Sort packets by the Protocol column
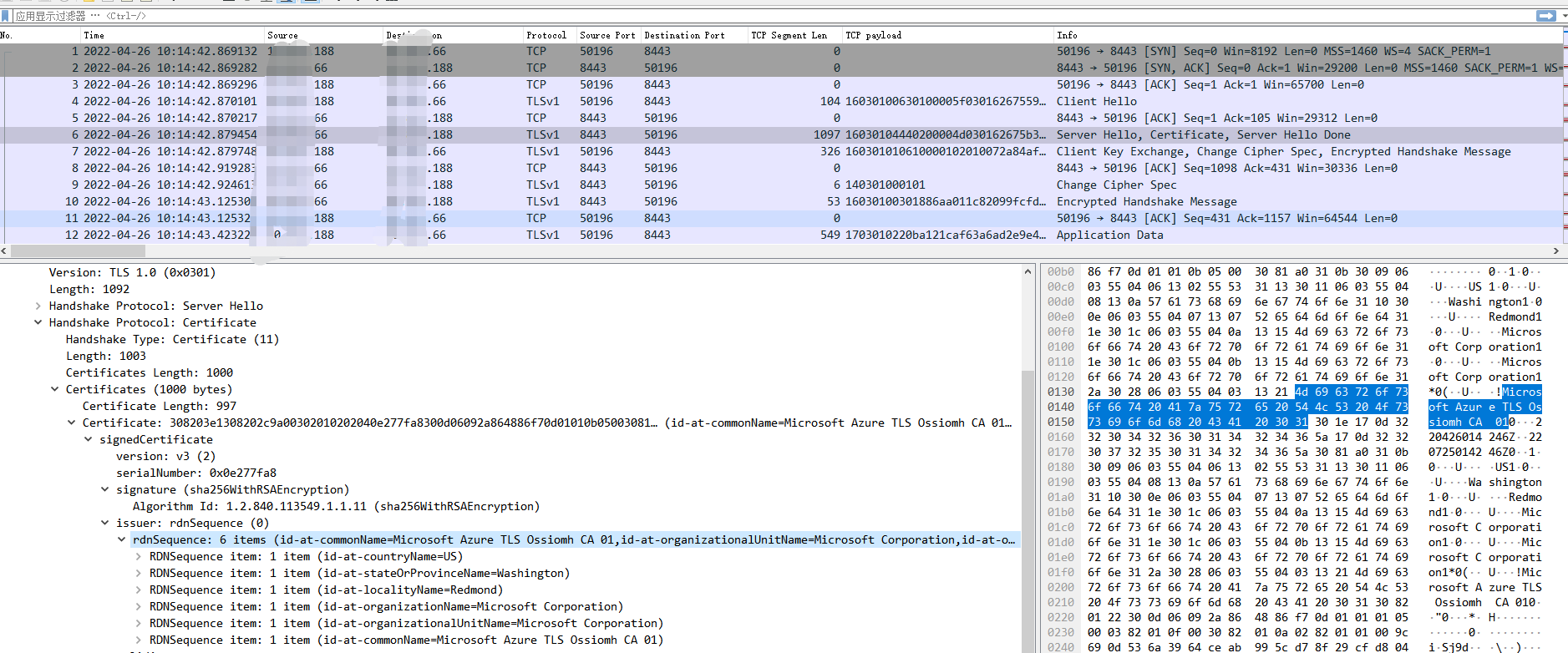The height and width of the screenshot is (653, 1568). (x=546, y=35)
